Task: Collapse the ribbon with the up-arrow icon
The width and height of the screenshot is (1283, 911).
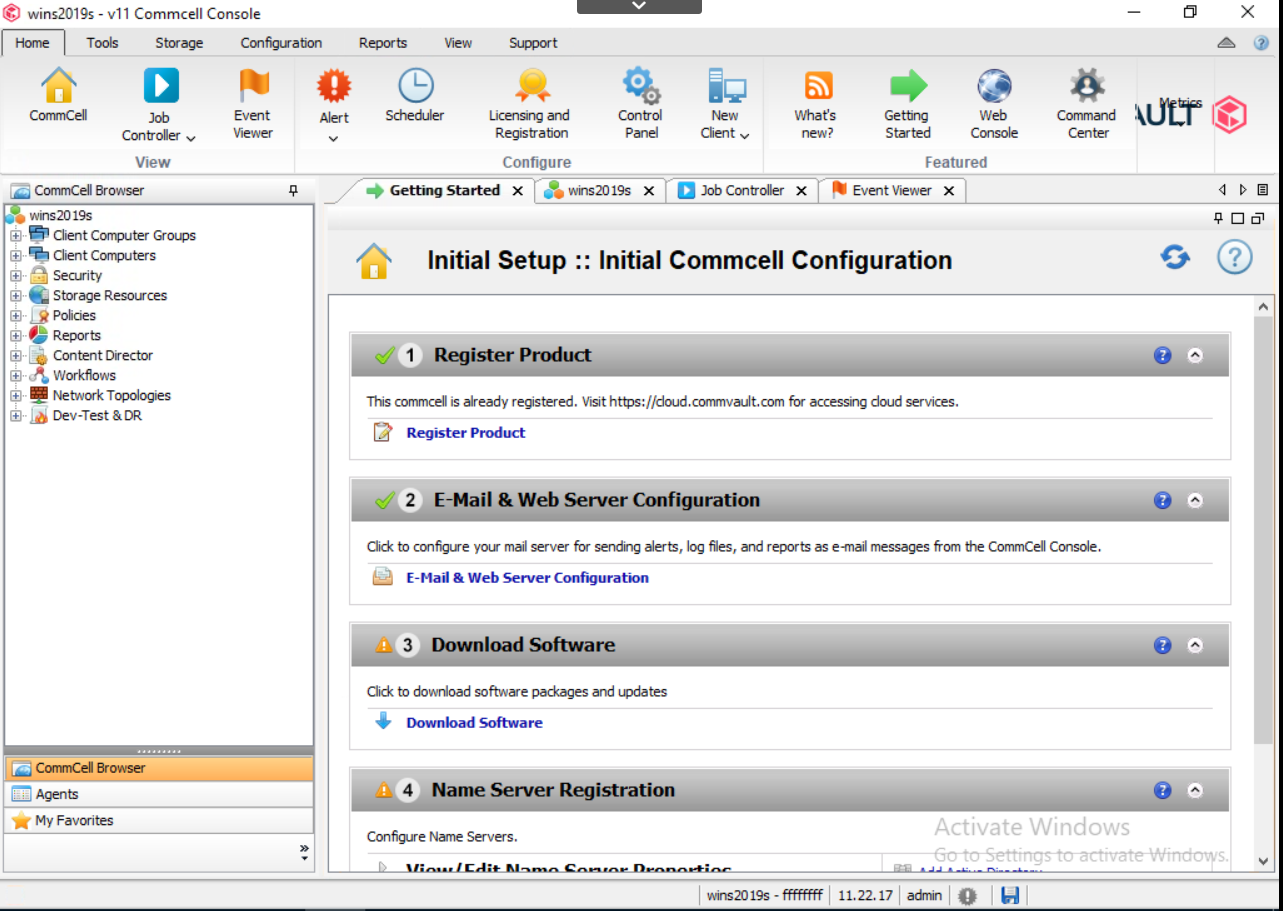Action: coord(1227,43)
